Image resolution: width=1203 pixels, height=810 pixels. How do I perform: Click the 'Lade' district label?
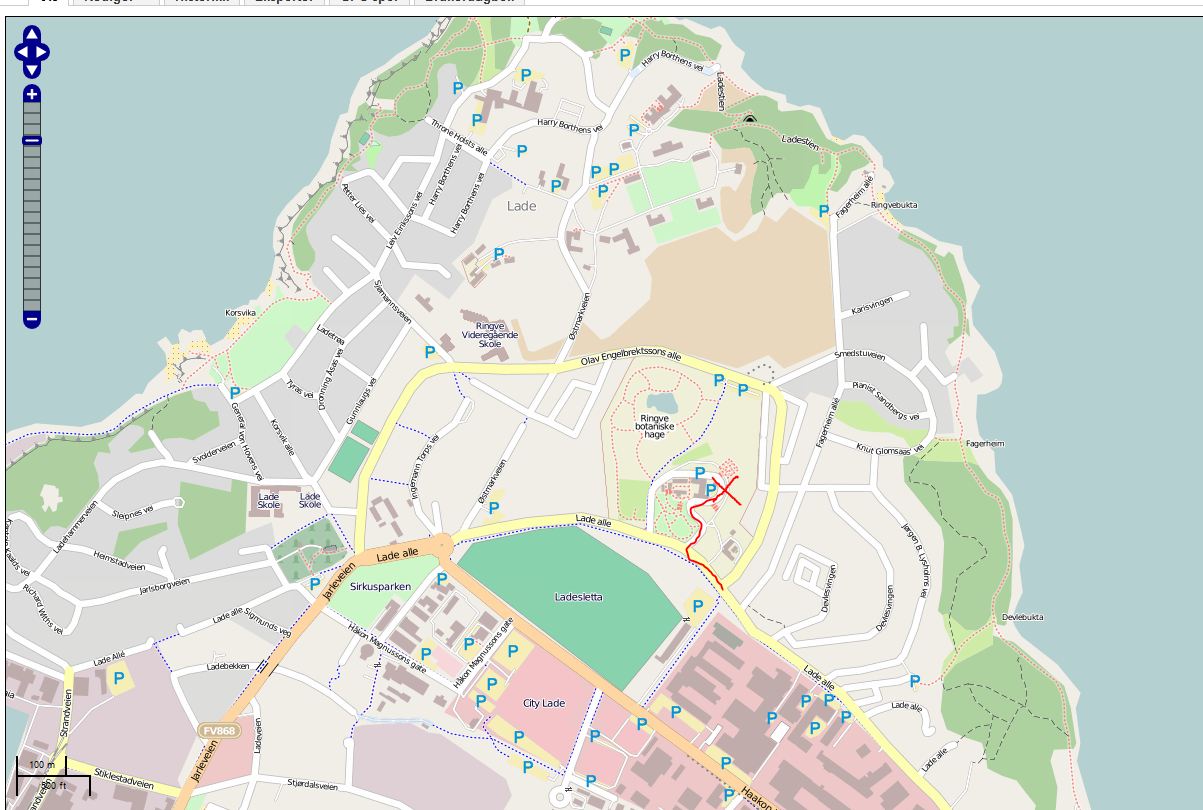(x=522, y=206)
